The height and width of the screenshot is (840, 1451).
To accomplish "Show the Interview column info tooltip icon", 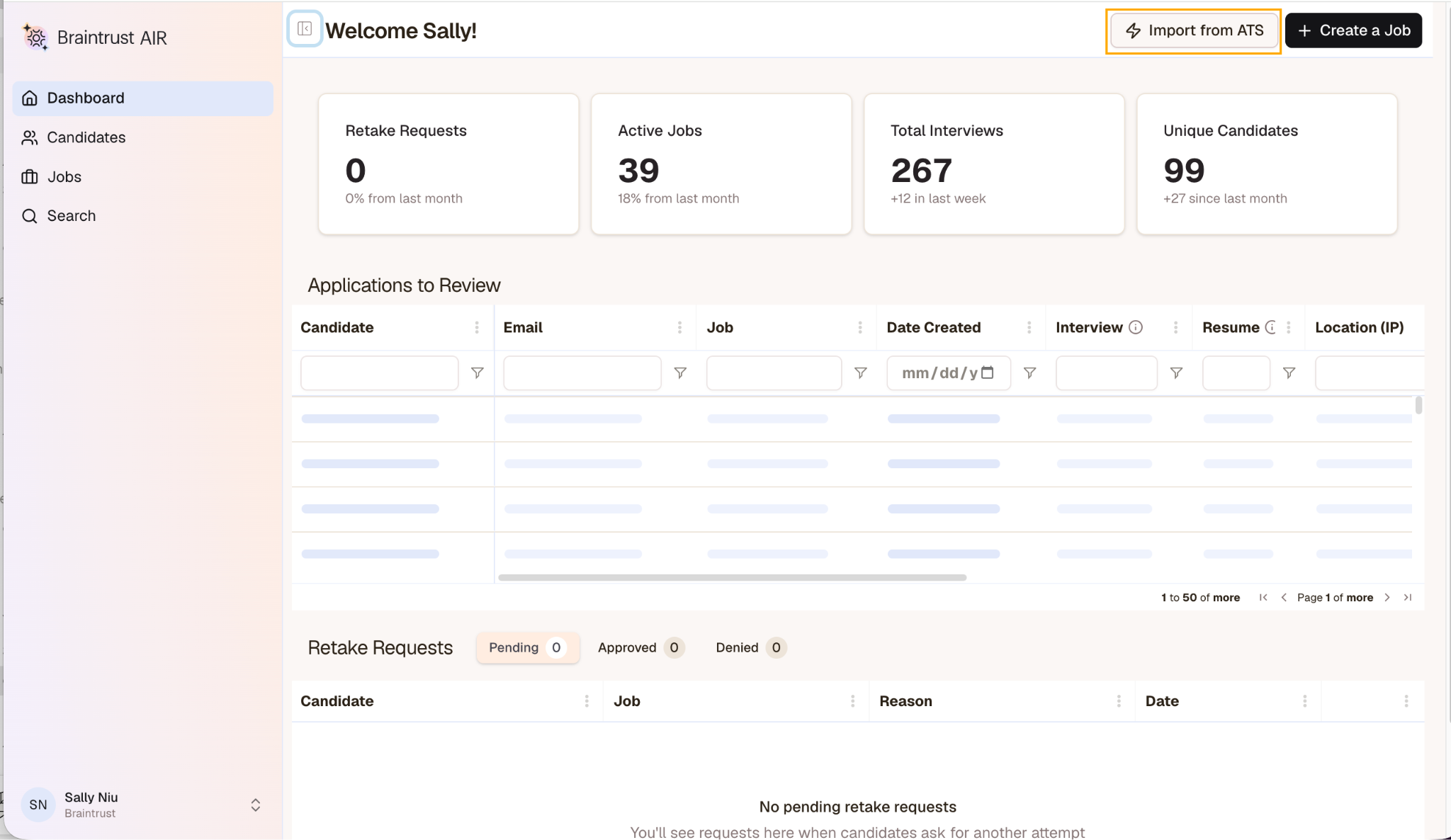I will pos(1136,327).
